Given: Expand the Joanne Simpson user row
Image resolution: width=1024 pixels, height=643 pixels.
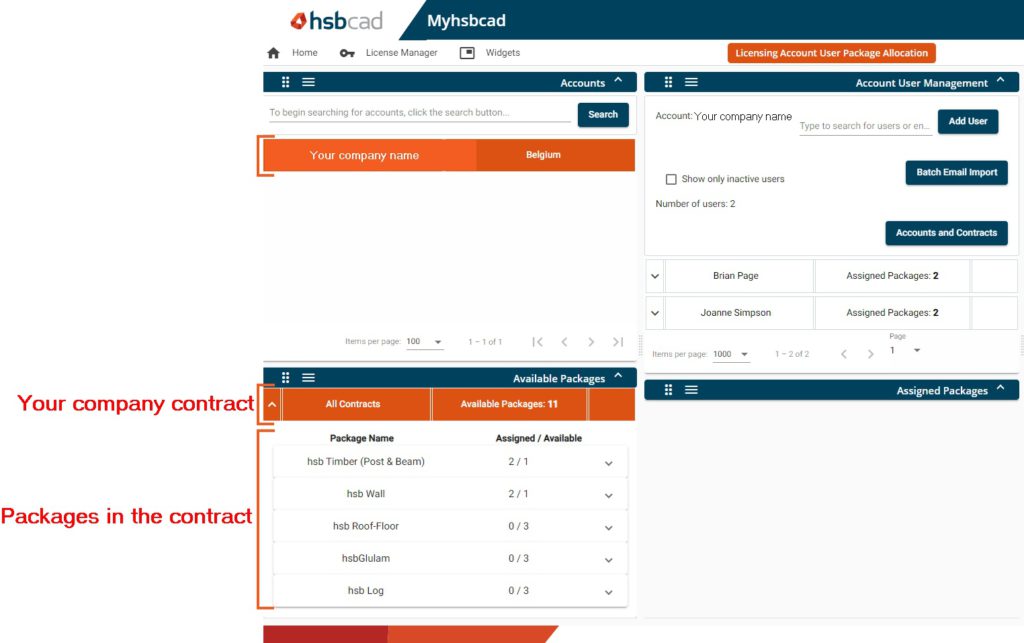Looking at the screenshot, I should point(655,313).
